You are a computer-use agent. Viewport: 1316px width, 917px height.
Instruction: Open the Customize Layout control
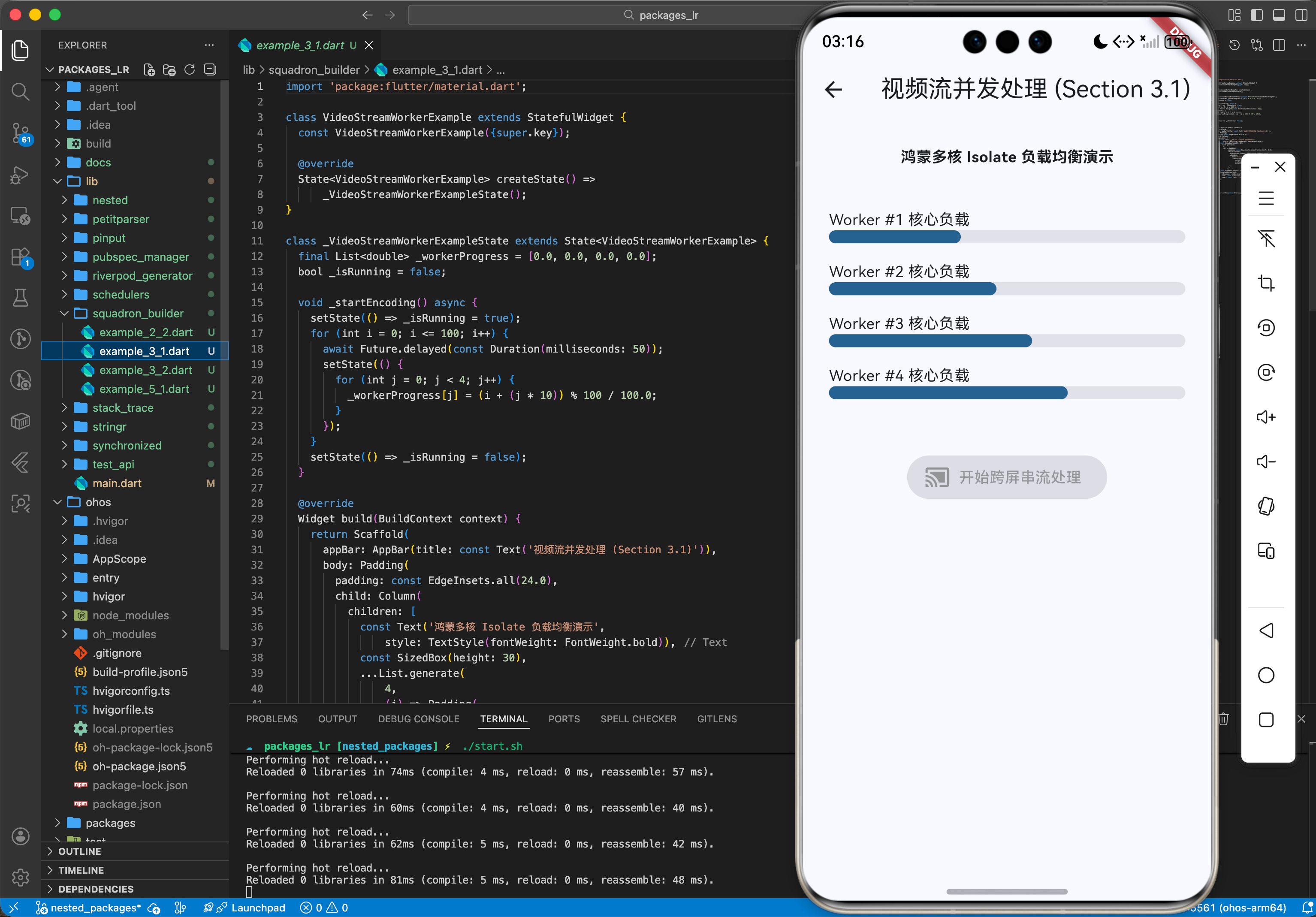point(1235,15)
